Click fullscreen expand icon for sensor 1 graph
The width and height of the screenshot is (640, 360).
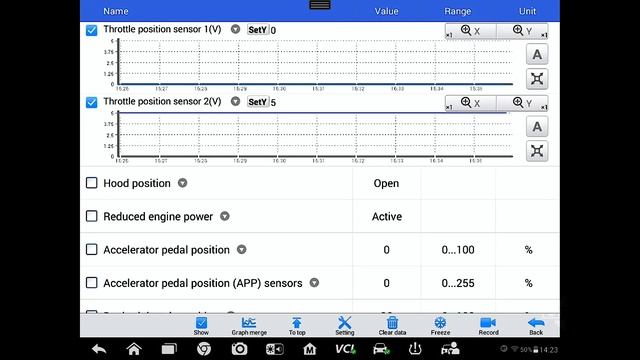click(x=537, y=79)
